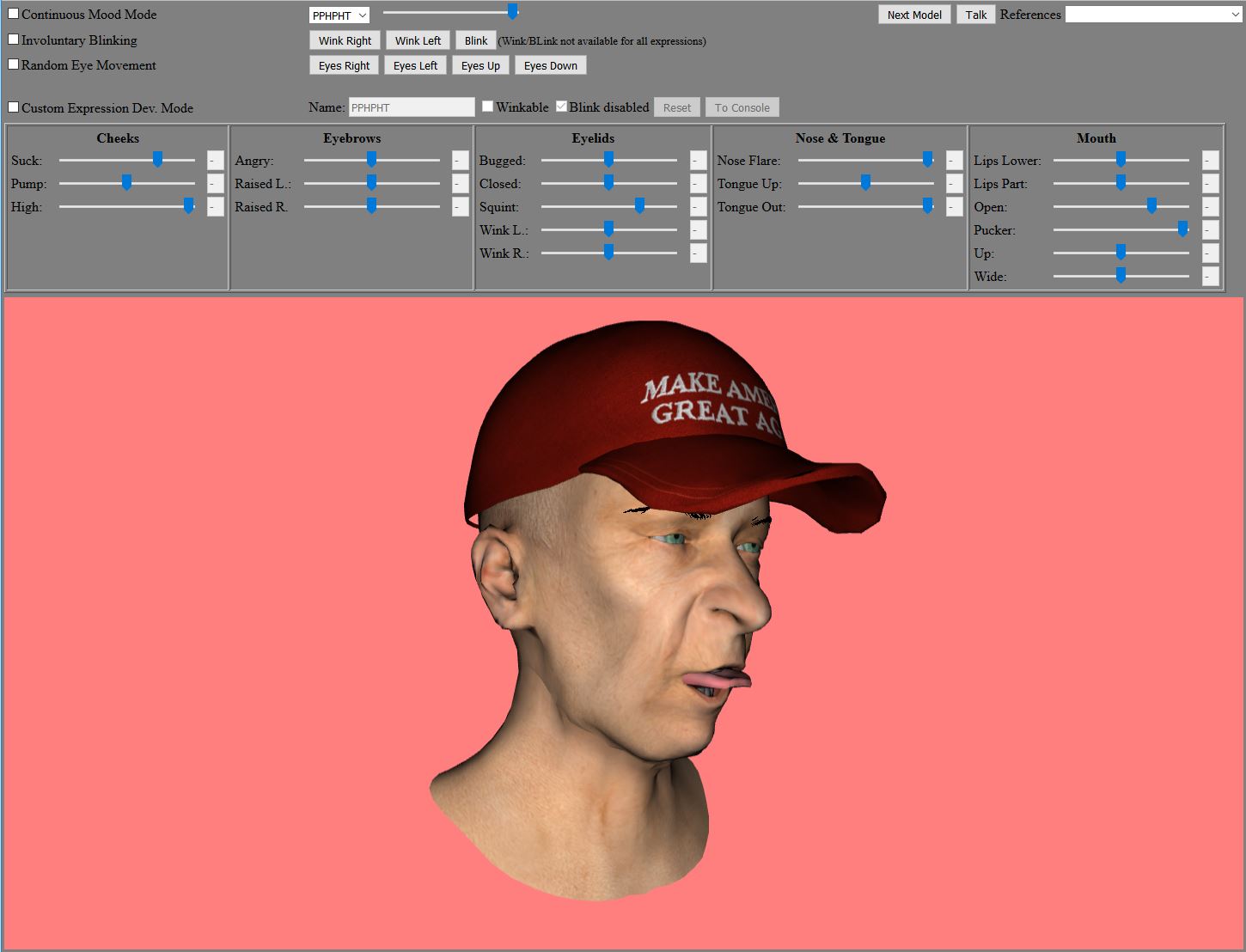Enable Random Eye Movement checkbox
Screen dimensions: 1246x952
14,64
